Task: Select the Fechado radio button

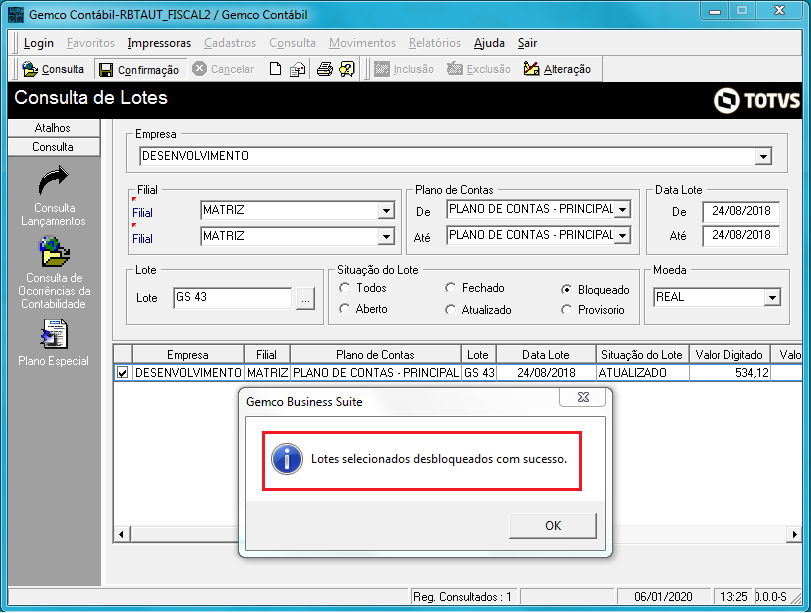Action: click(x=450, y=288)
